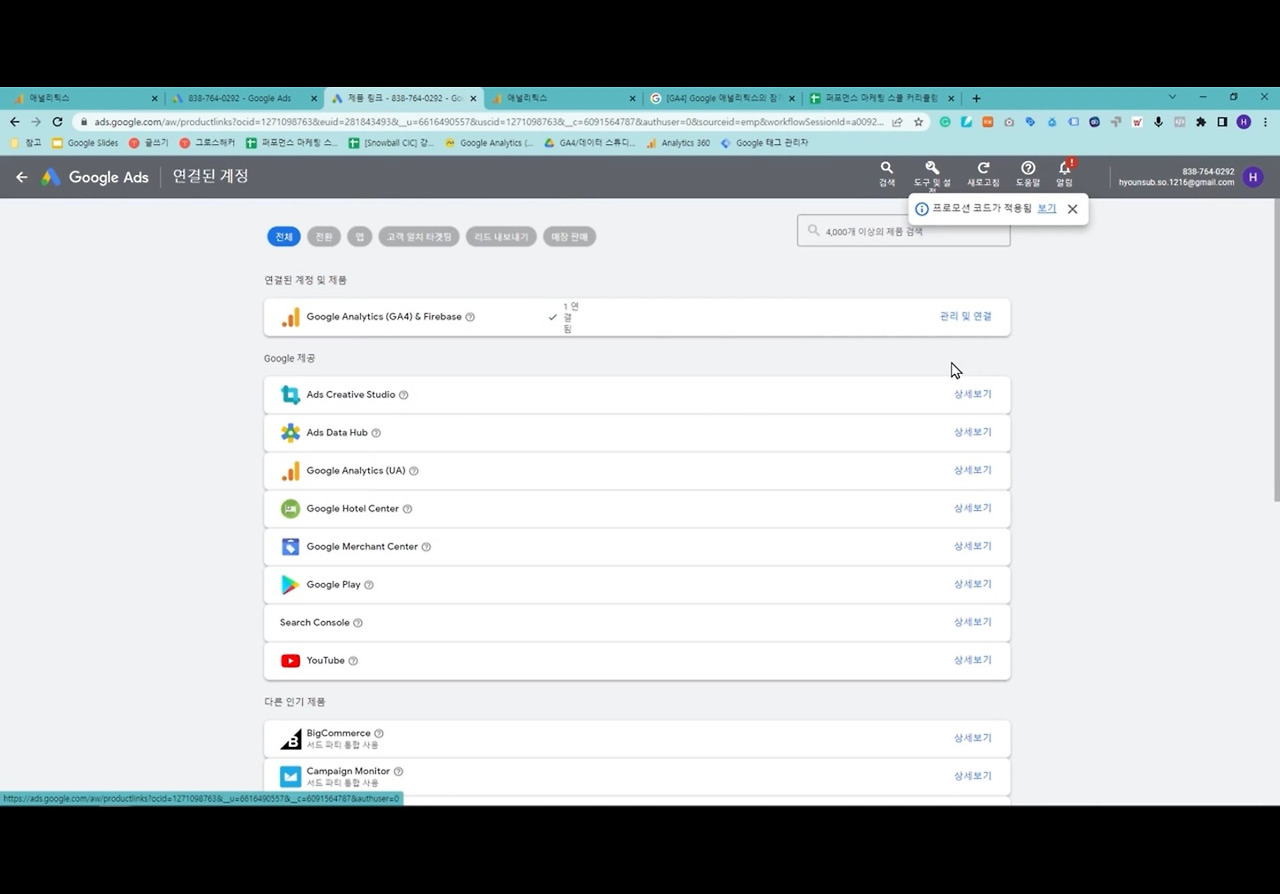The image size is (1280, 894).
Task: Select the 전체 filter chip
Action: coord(284,237)
